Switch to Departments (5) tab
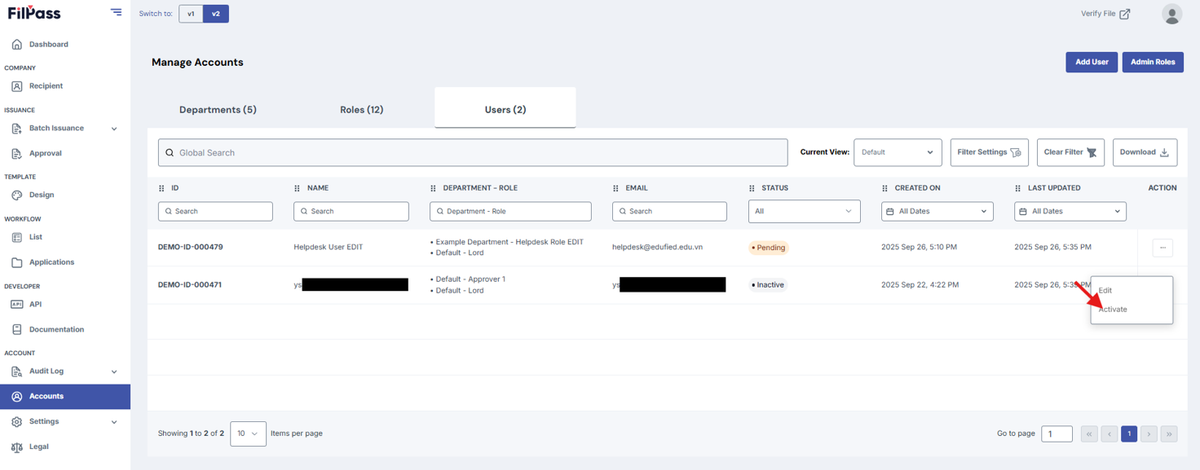 tap(218, 109)
